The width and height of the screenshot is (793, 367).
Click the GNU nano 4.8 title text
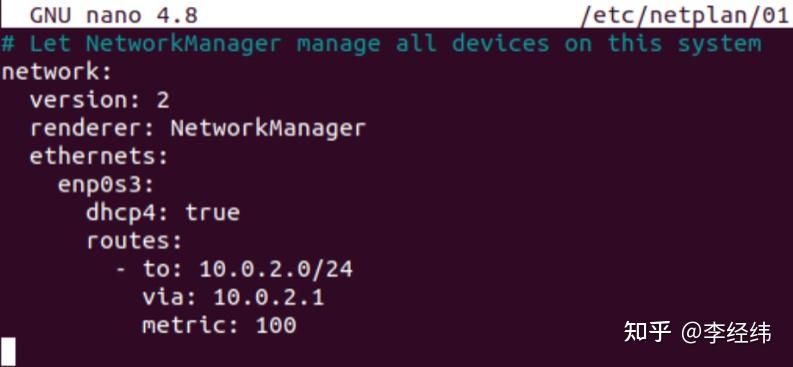pos(114,16)
